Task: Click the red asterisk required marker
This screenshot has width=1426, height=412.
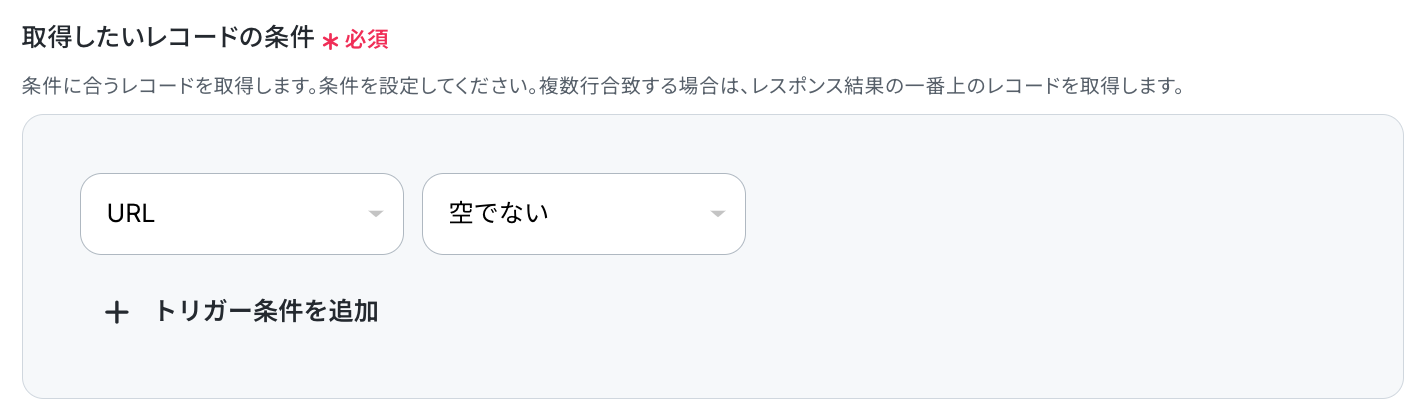Action: [x=330, y=41]
